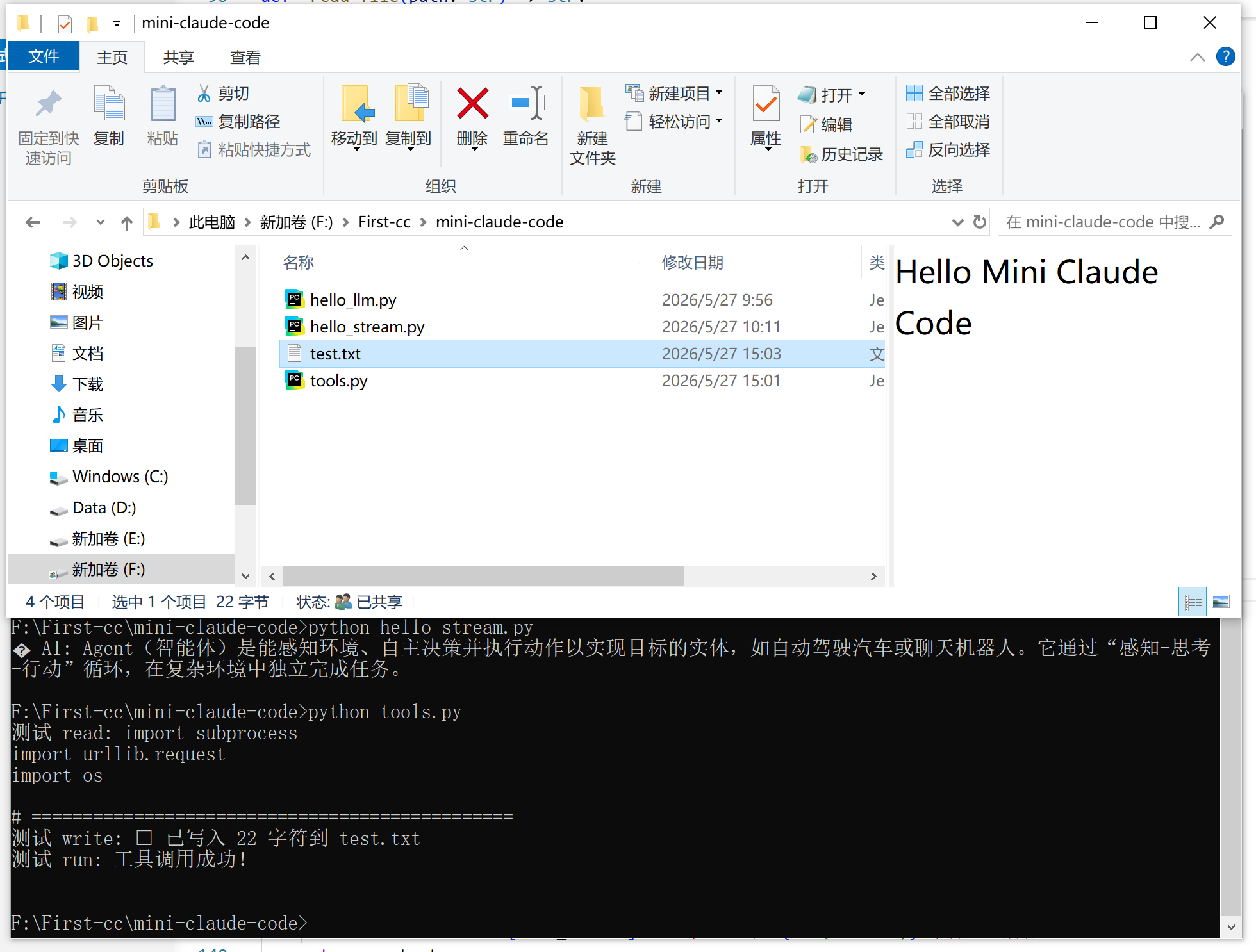Switch to the Home (主页) tab

[112, 58]
